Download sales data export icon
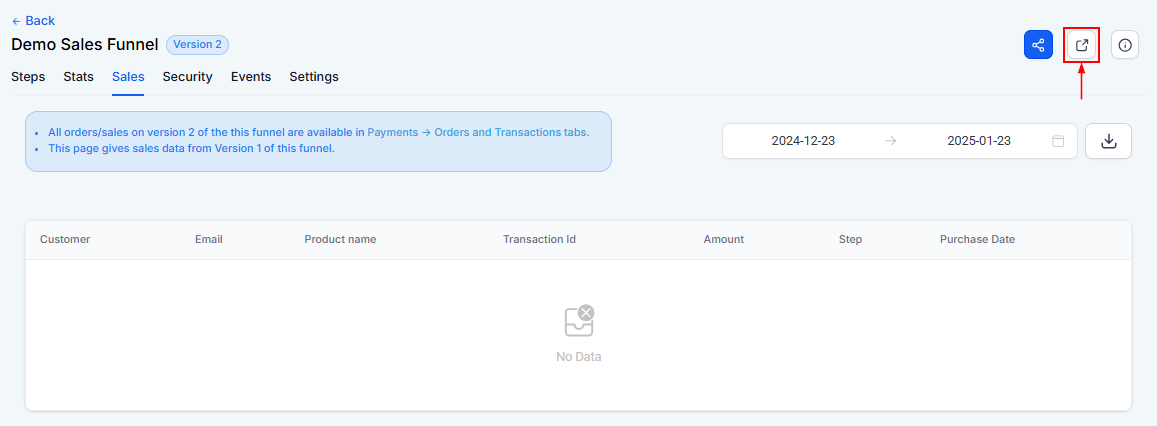 (1108, 141)
